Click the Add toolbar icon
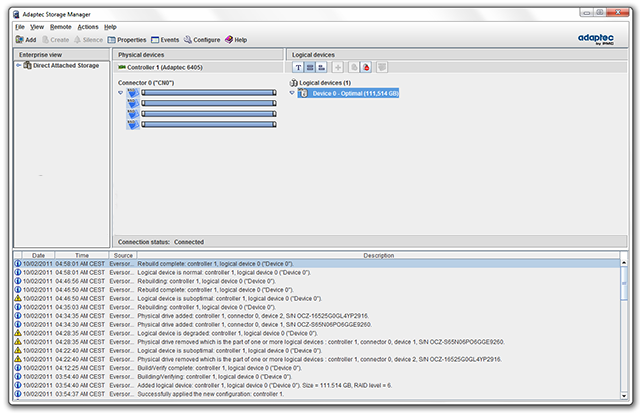The width and height of the screenshot is (640, 413). click(x=20, y=40)
